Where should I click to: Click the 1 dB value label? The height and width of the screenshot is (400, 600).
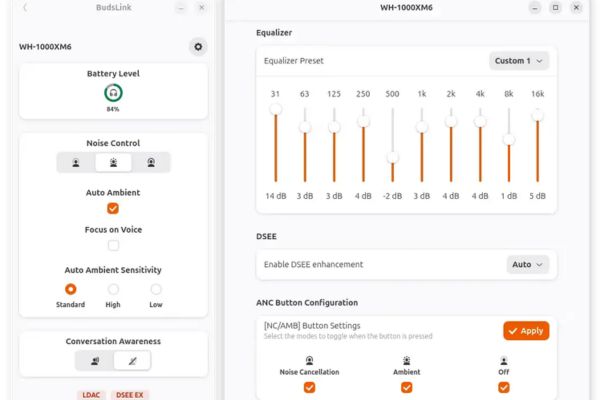509,196
